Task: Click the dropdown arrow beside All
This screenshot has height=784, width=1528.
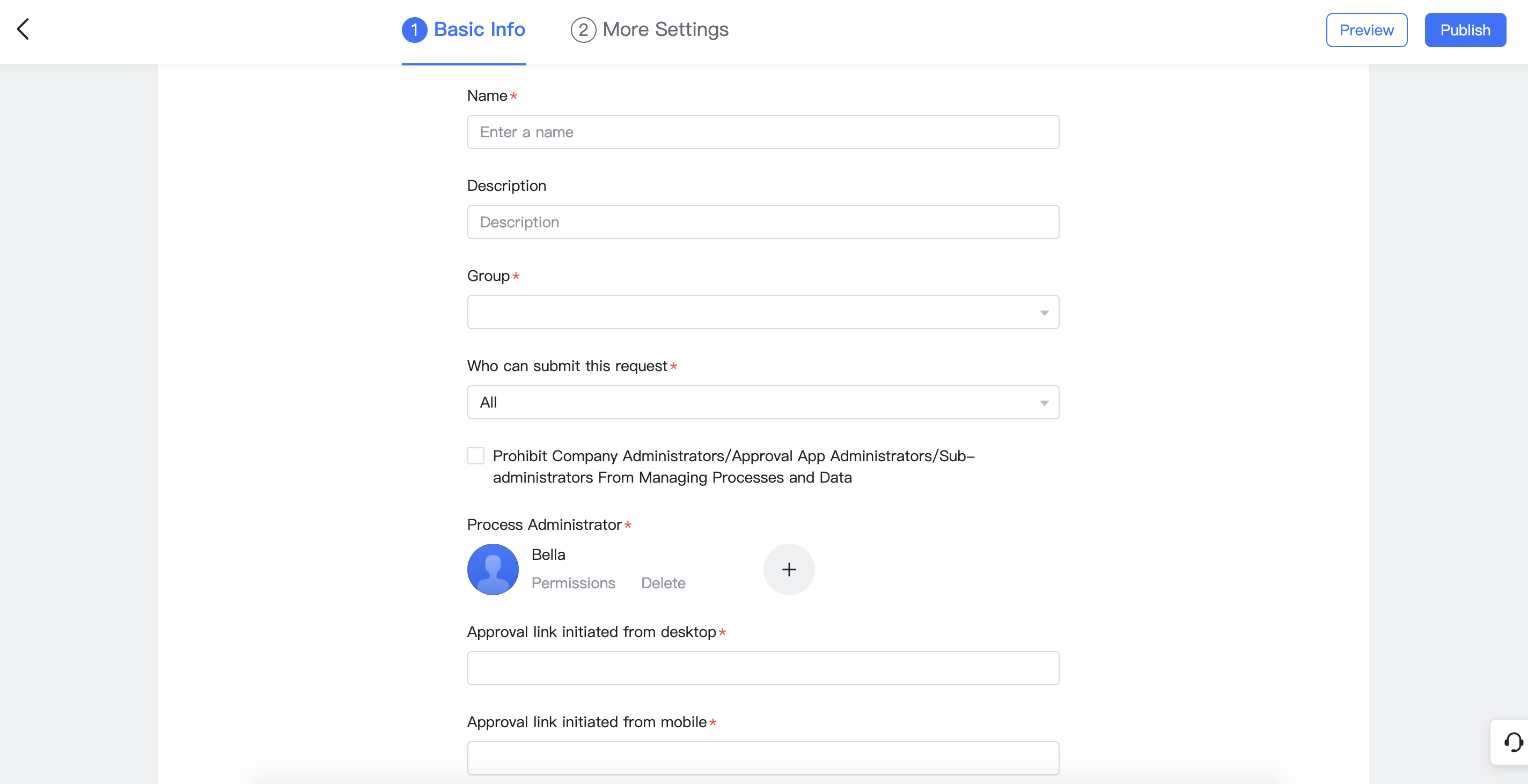Action: pos(1044,402)
